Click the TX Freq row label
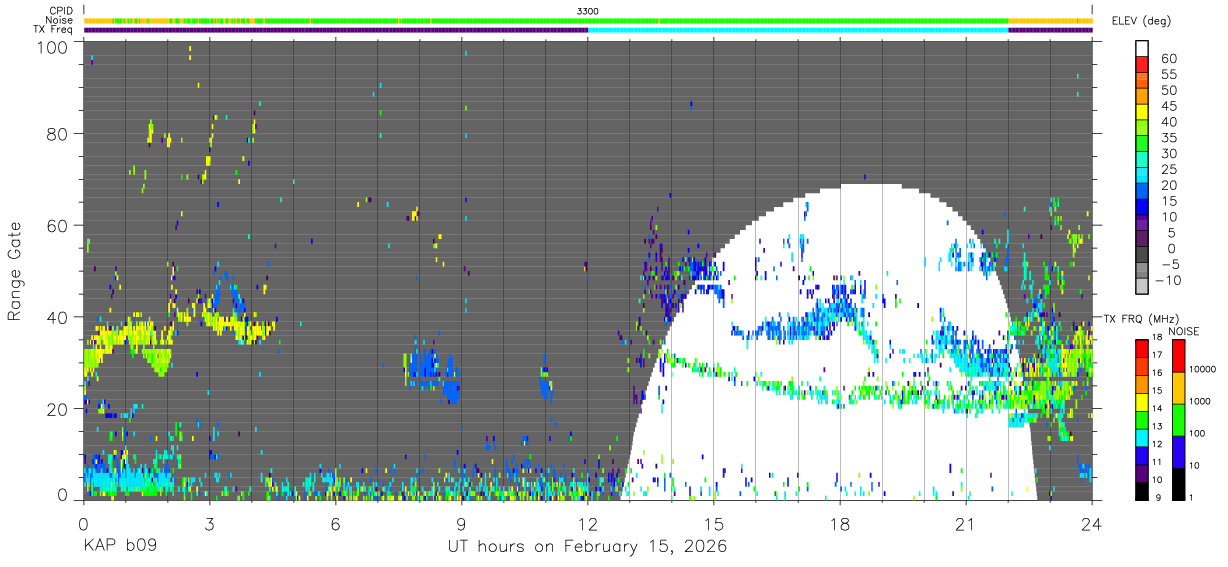The height and width of the screenshot is (567, 1228). click(54, 30)
